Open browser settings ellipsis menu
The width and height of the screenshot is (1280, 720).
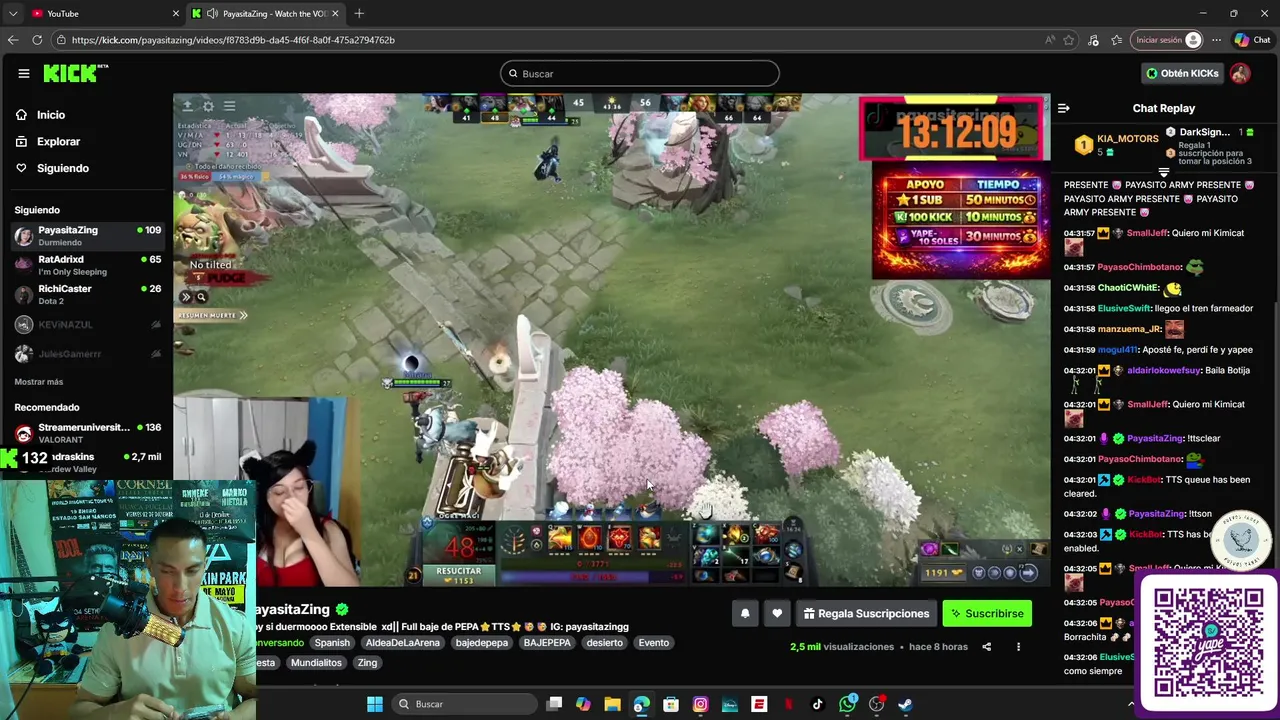pos(1216,40)
